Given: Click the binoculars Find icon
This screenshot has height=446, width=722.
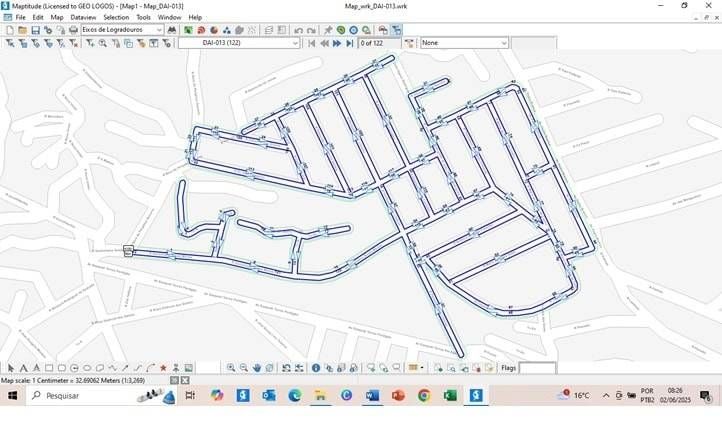Looking at the screenshot, I should [172, 30].
